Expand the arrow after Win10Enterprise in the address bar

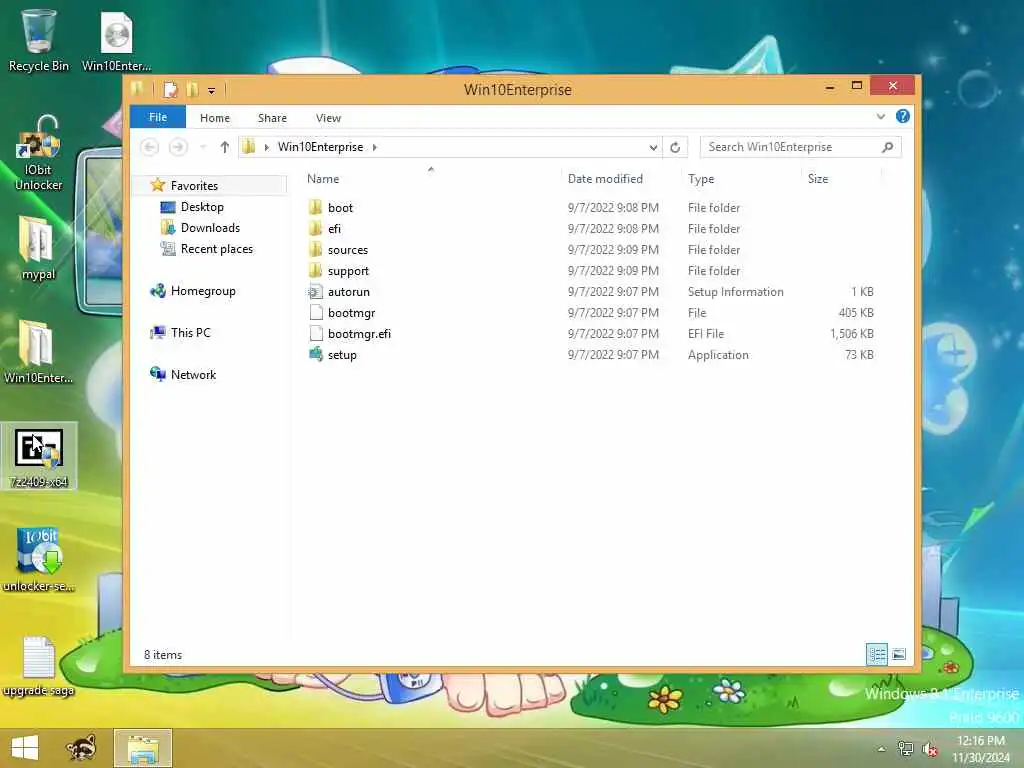tap(374, 148)
